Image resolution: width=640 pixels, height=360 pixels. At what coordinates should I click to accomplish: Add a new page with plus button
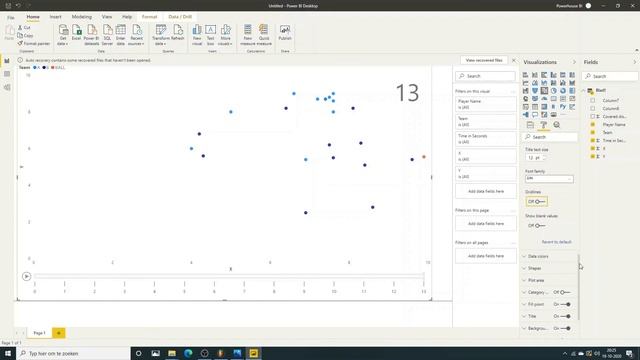coord(58,333)
